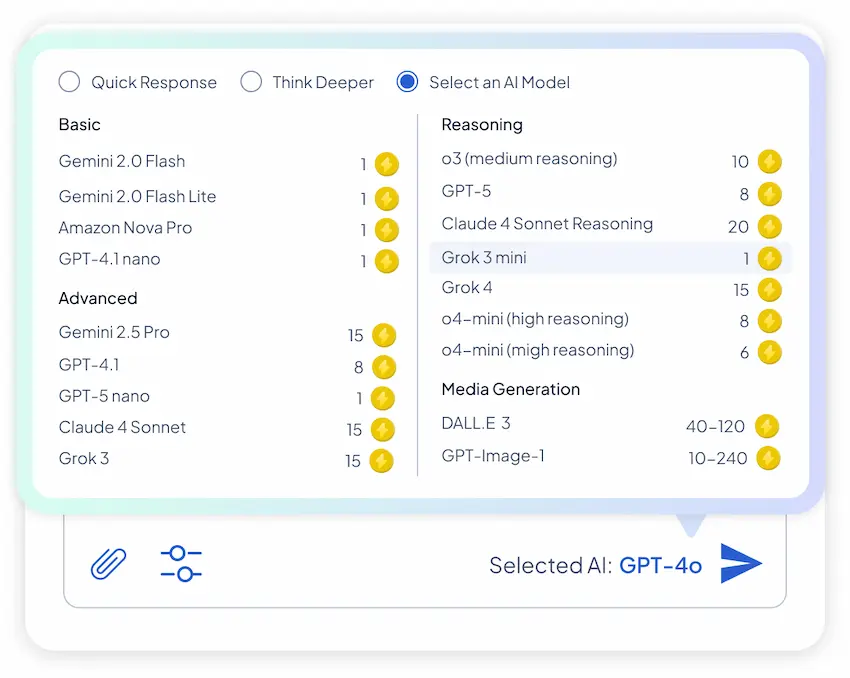Viewport: 850px width, 678px height.
Task: Select the Quick Response radio button
Action: 69,82
